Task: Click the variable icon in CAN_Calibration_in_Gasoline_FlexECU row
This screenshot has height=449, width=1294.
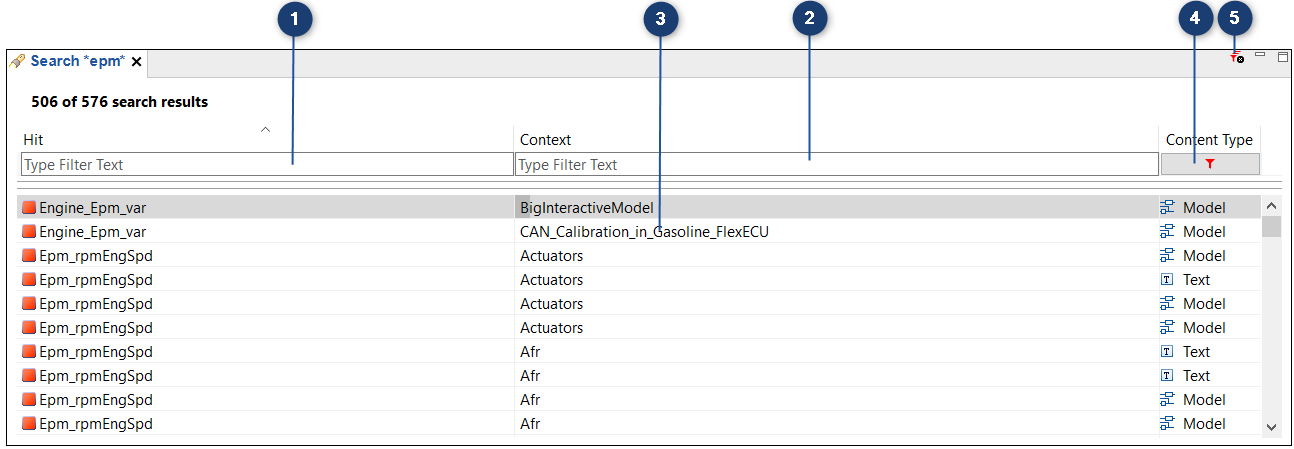Action: [29, 232]
